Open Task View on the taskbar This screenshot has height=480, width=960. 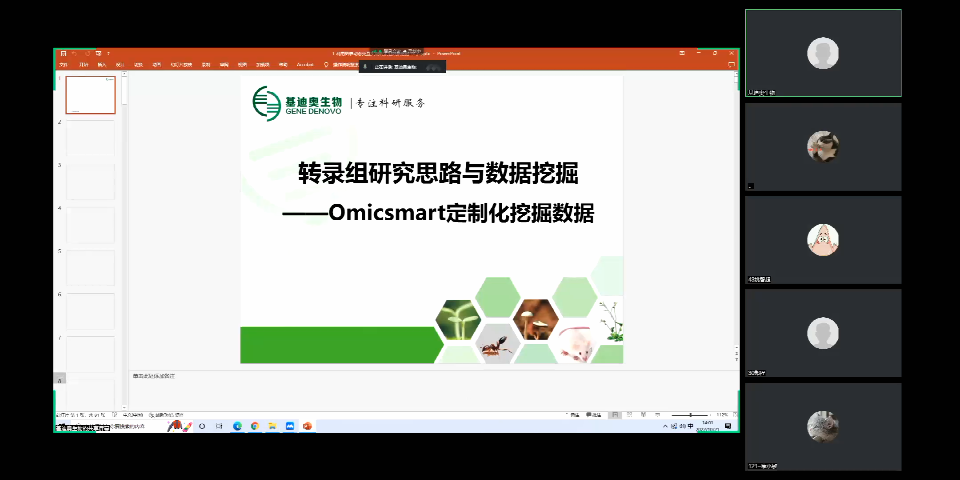tap(219, 426)
